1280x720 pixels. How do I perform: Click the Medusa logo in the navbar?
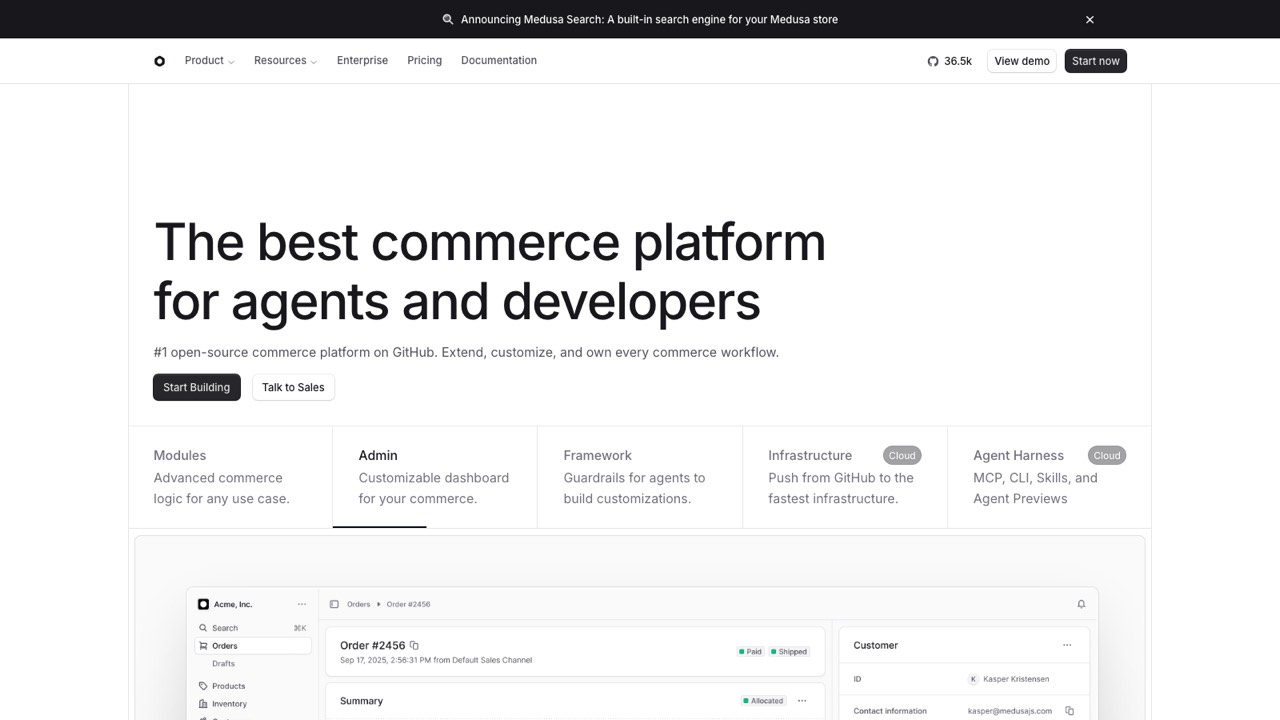(x=159, y=61)
